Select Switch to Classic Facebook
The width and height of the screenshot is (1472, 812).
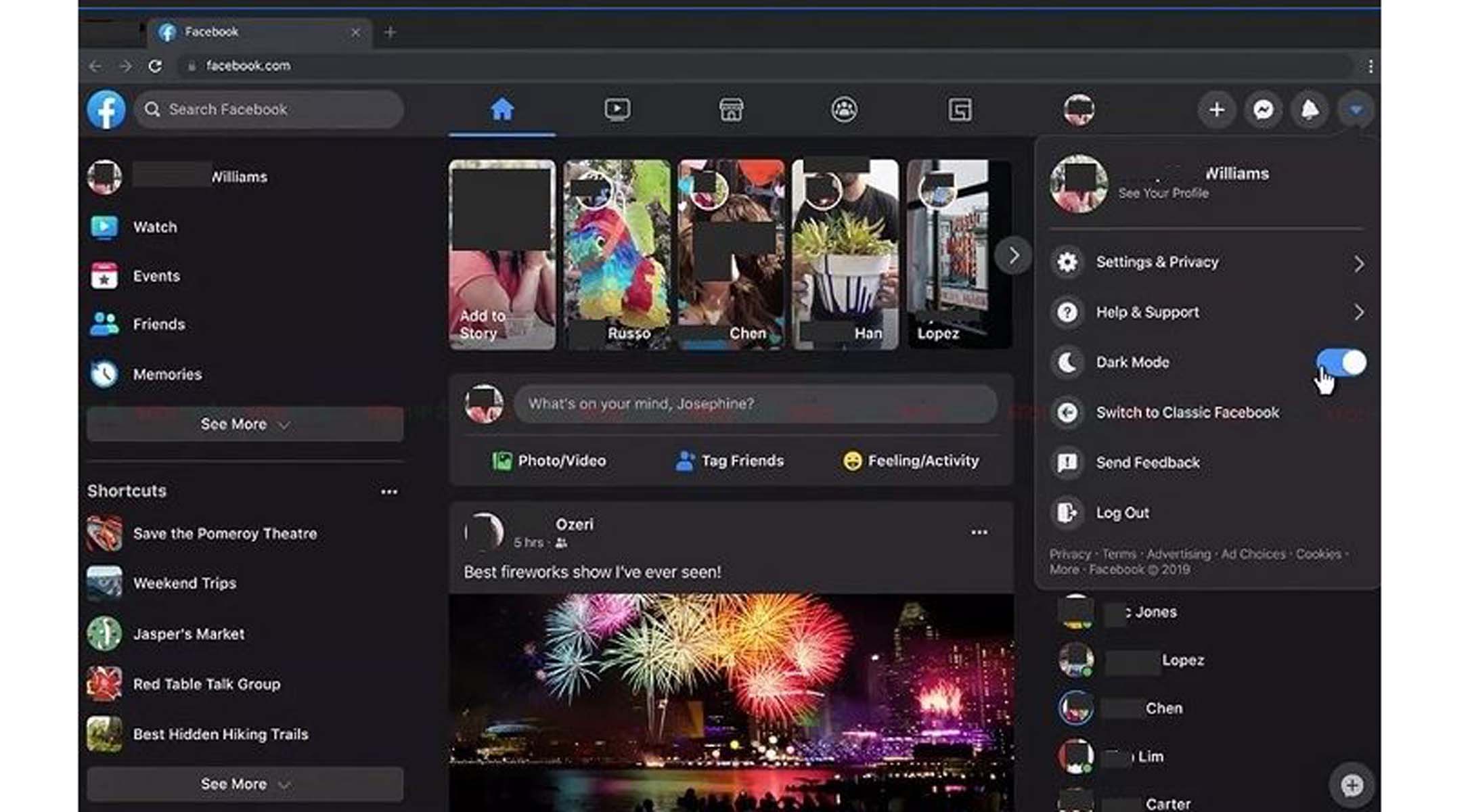tap(1187, 413)
